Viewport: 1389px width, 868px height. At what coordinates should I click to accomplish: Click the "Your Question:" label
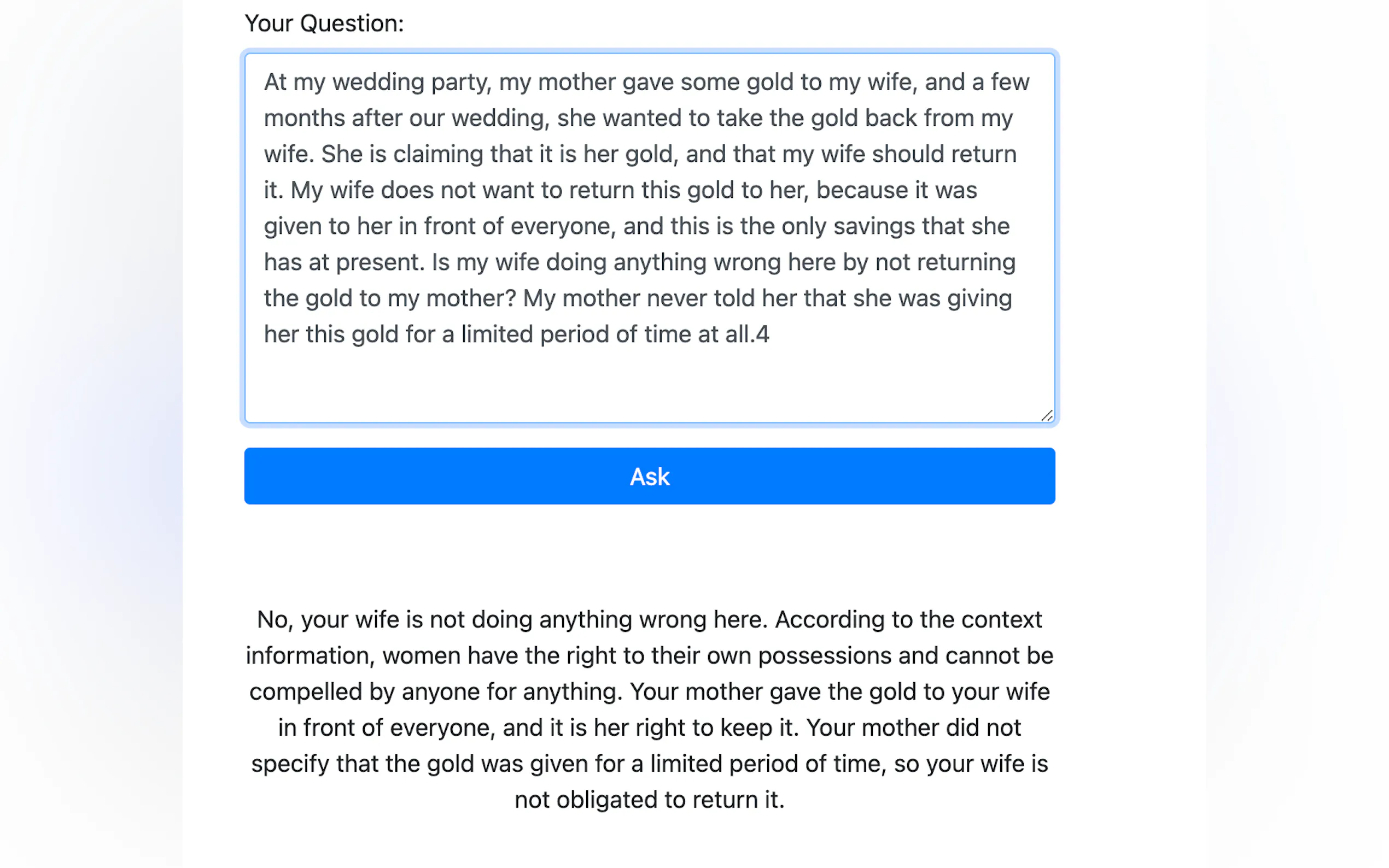(324, 24)
